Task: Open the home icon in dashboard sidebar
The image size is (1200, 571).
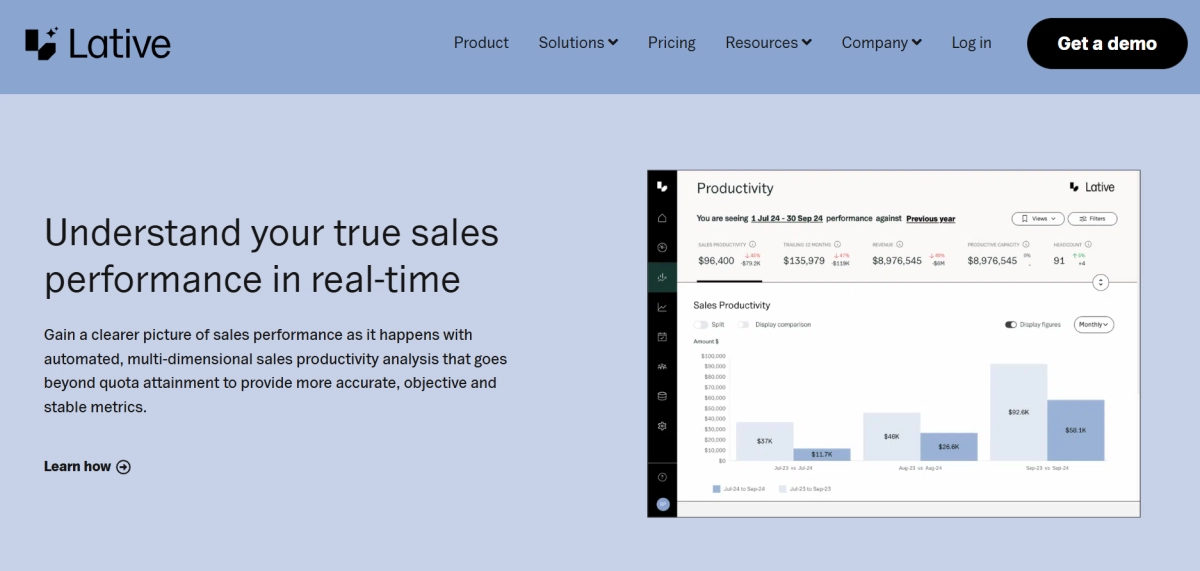Action: (662, 218)
